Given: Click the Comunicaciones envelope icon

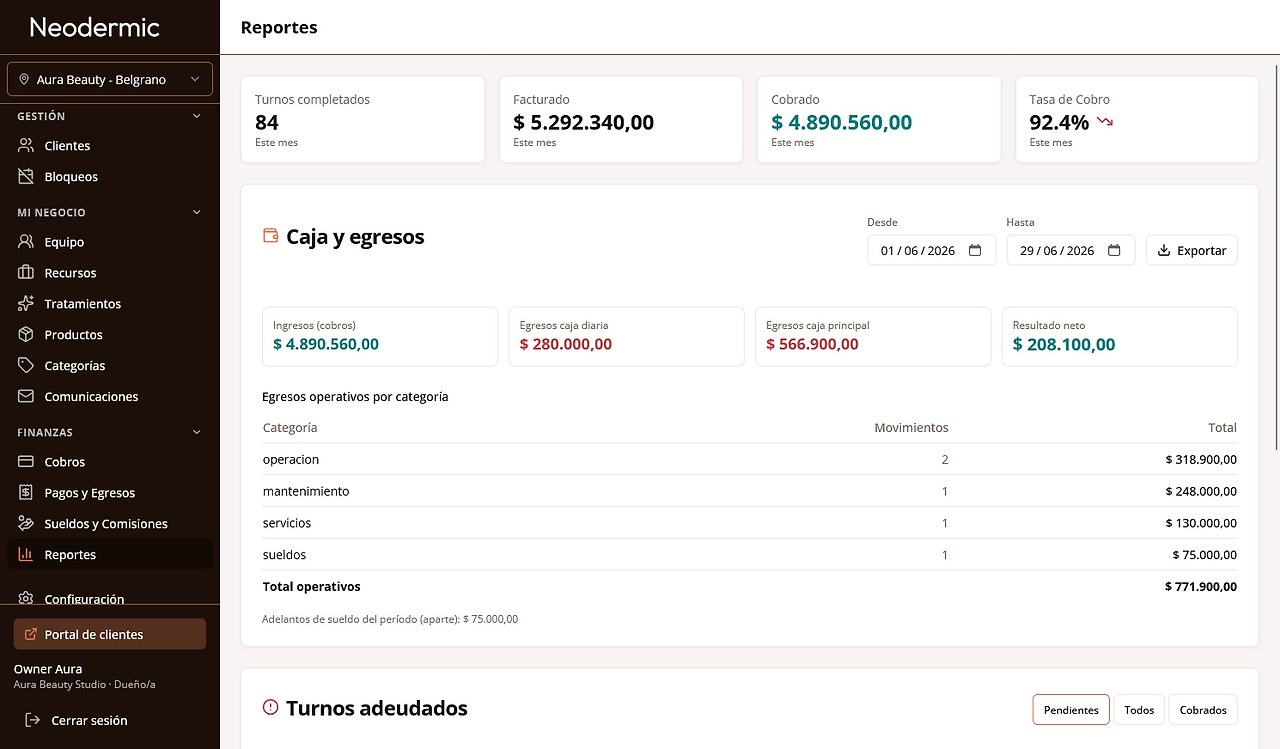Looking at the screenshot, I should [26, 397].
